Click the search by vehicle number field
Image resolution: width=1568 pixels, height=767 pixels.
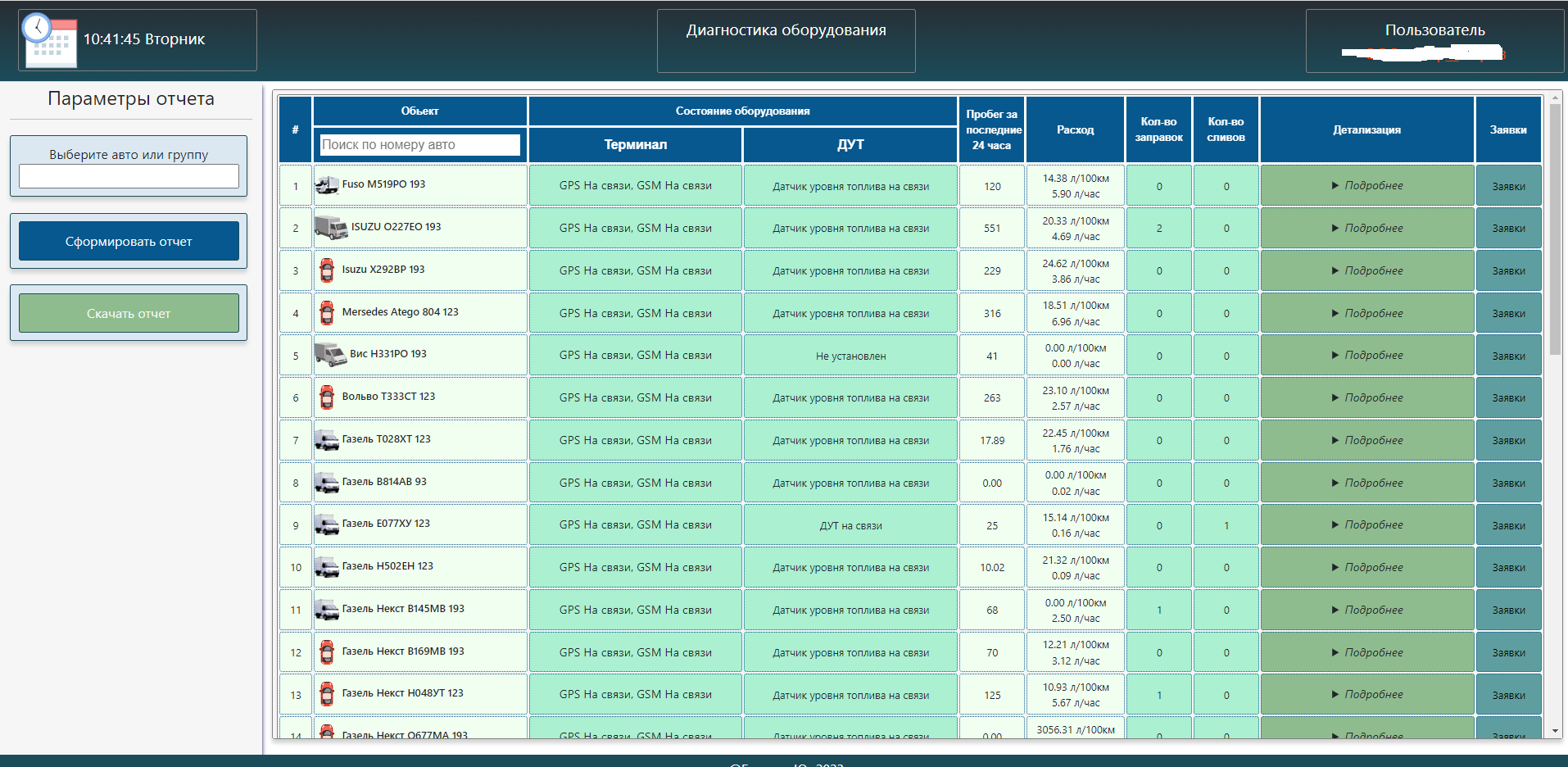[419, 145]
